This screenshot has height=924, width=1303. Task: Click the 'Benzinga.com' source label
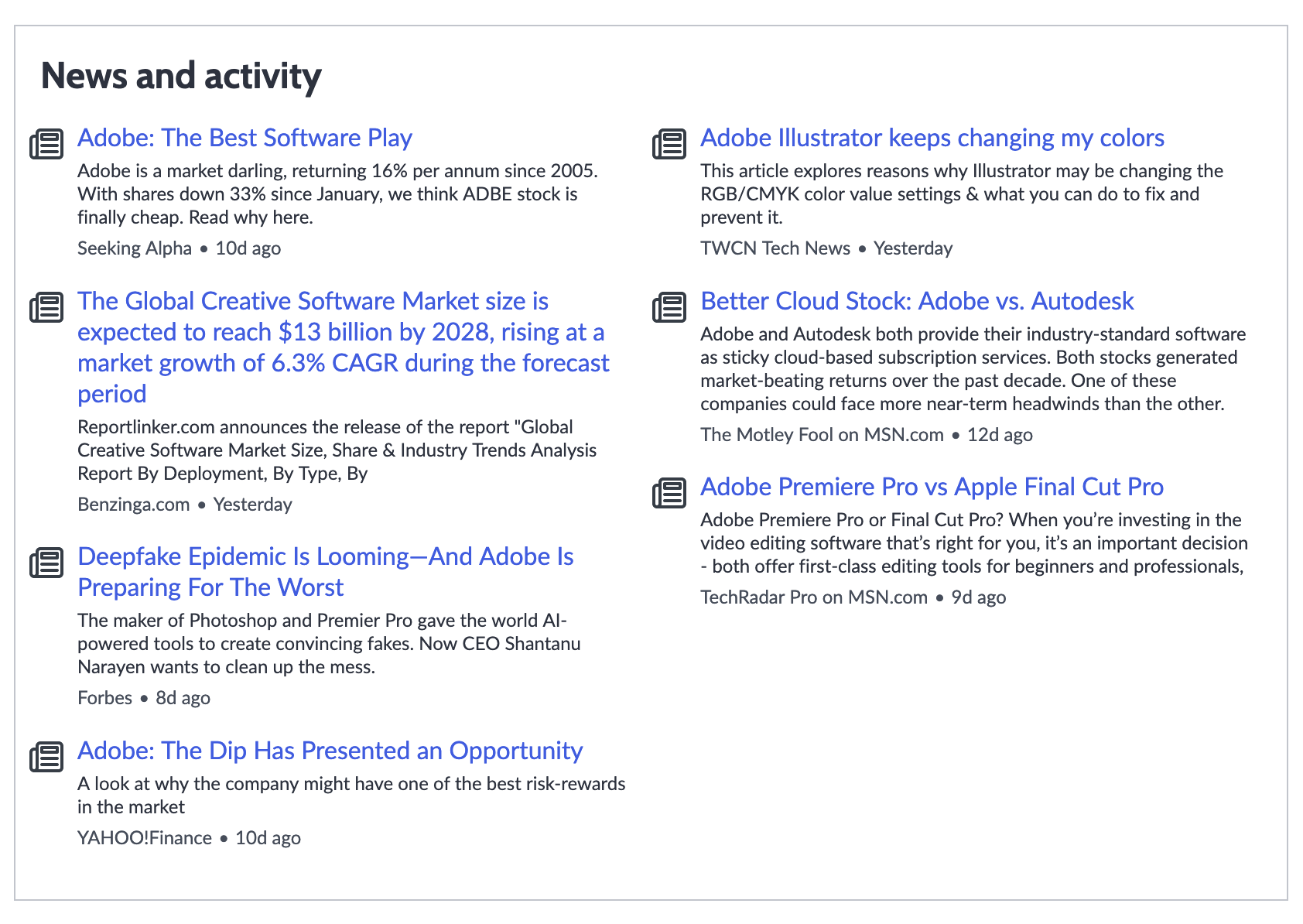pos(134,505)
